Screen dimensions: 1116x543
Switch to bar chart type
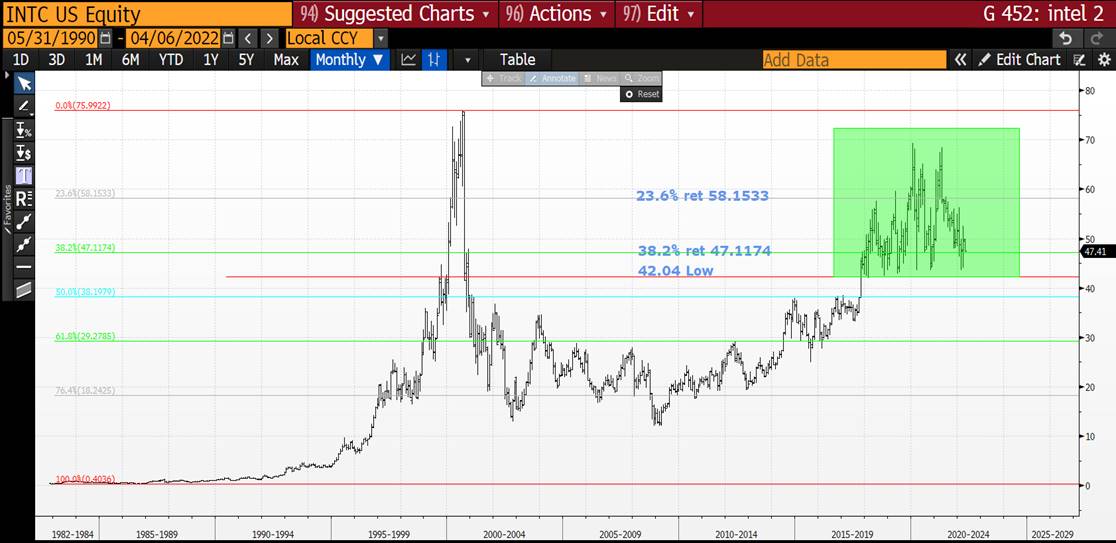434,60
